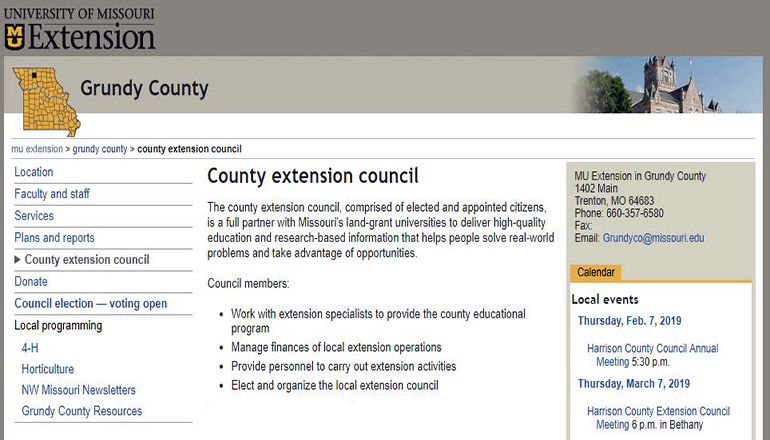Open the Services sidebar link

coord(34,216)
